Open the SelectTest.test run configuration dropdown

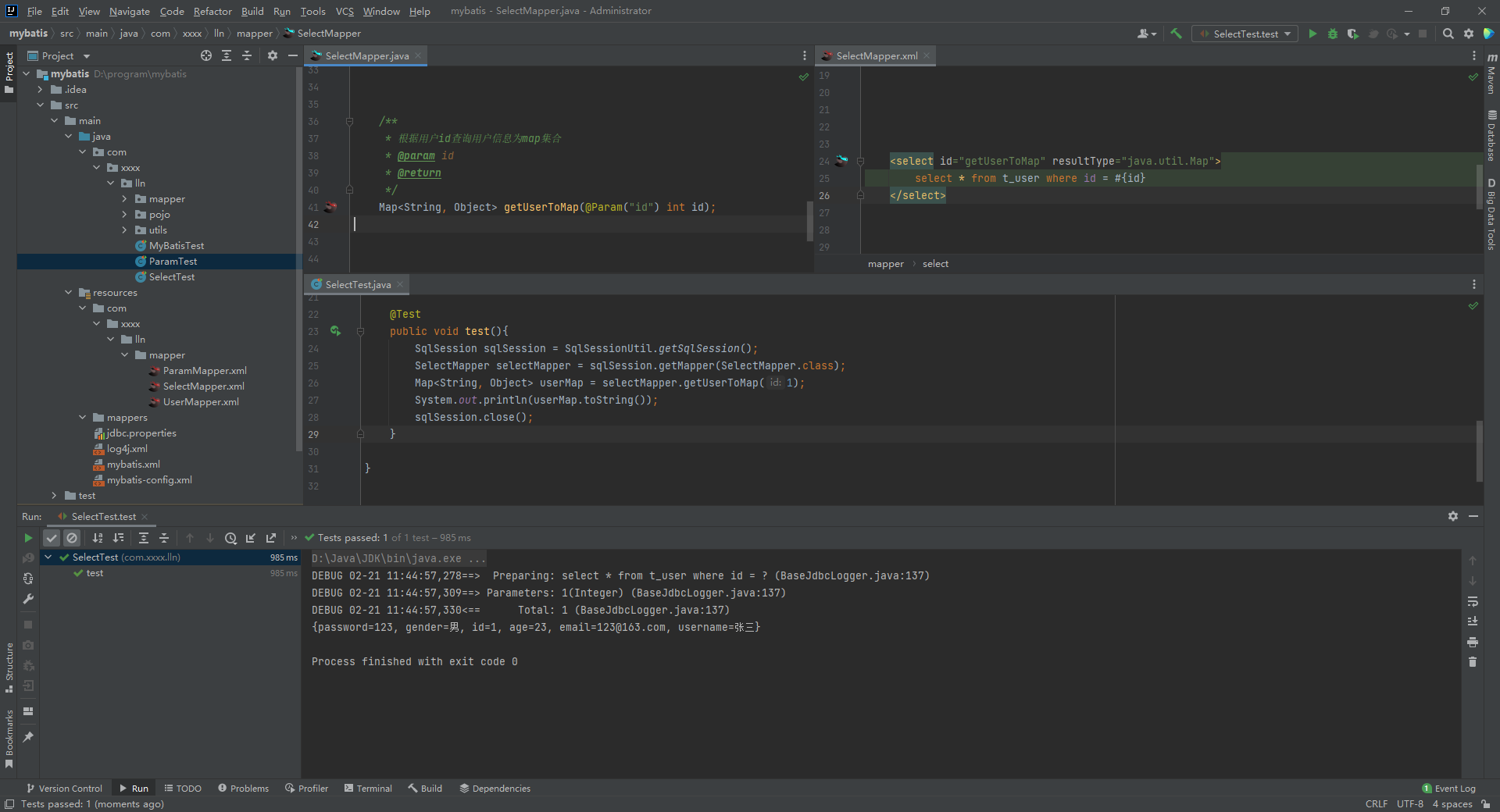tap(1245, 34)
